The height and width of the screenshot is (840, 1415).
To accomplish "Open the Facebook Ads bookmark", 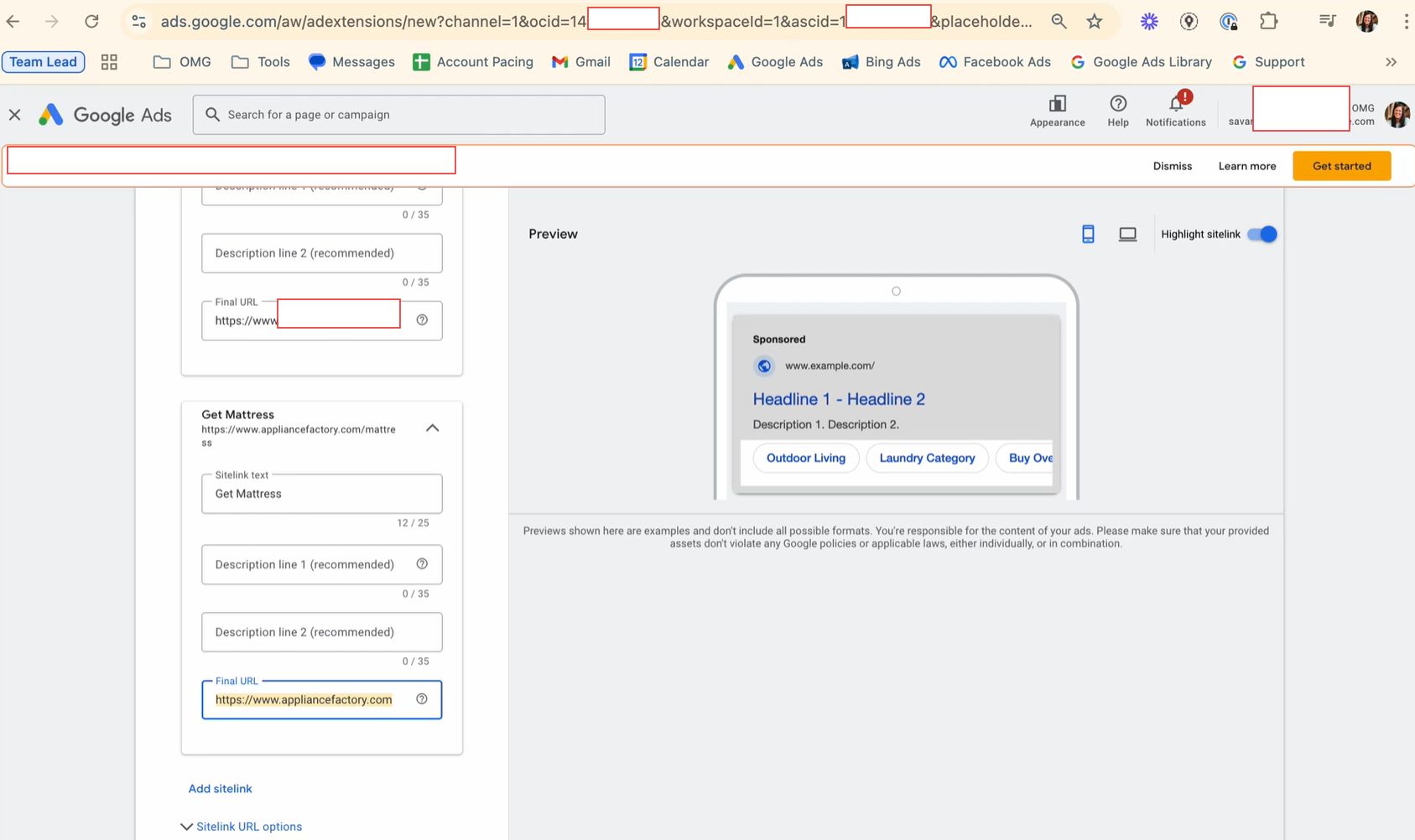I will (995, 61).
